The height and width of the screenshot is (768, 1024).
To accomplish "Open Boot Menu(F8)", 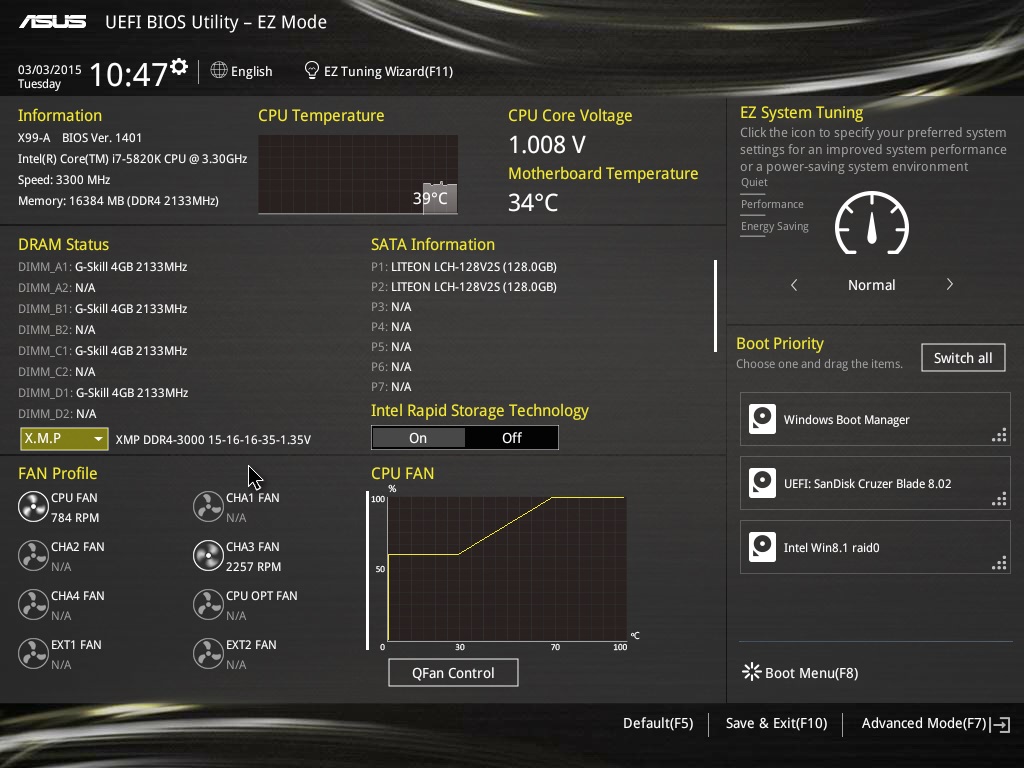I will [811, 673].
